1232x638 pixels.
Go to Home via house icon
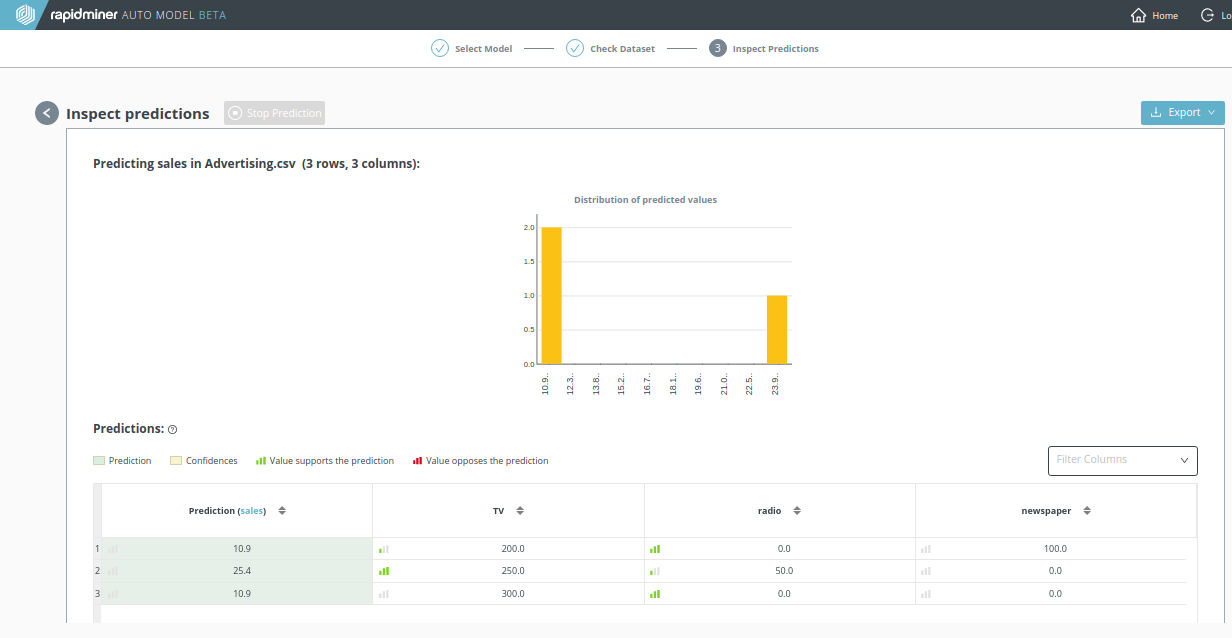pyautogui.click(x=1138, y=15)
